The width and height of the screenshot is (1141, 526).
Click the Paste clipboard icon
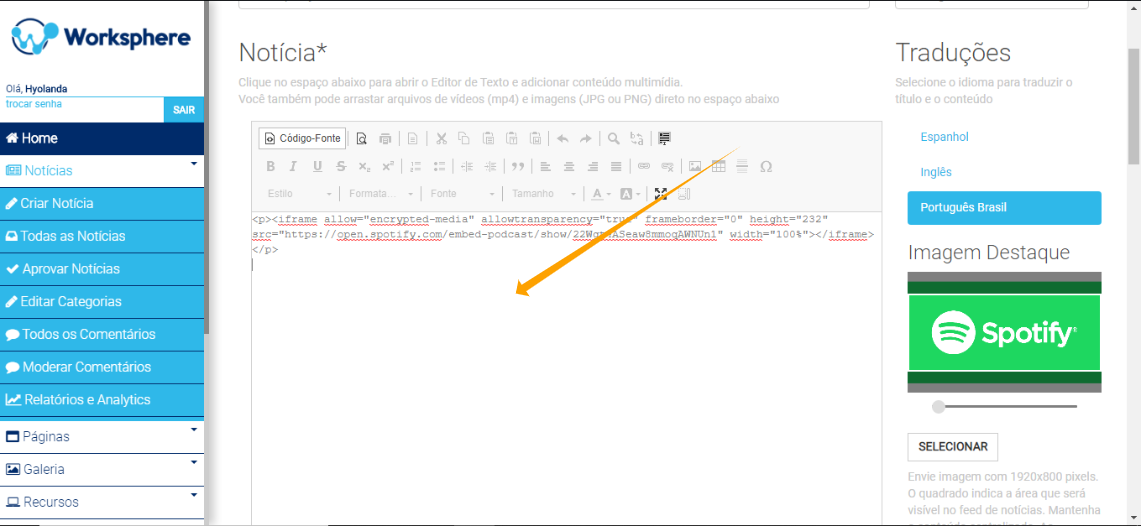click(x=488, y=138)
